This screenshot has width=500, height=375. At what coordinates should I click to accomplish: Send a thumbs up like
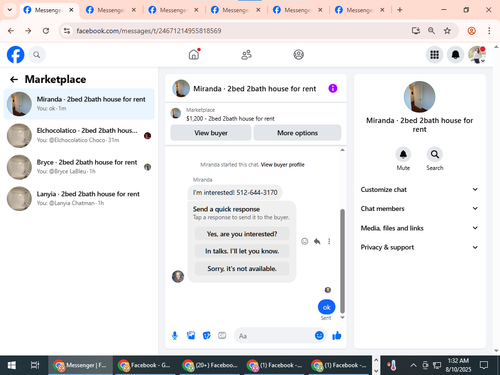337,336
